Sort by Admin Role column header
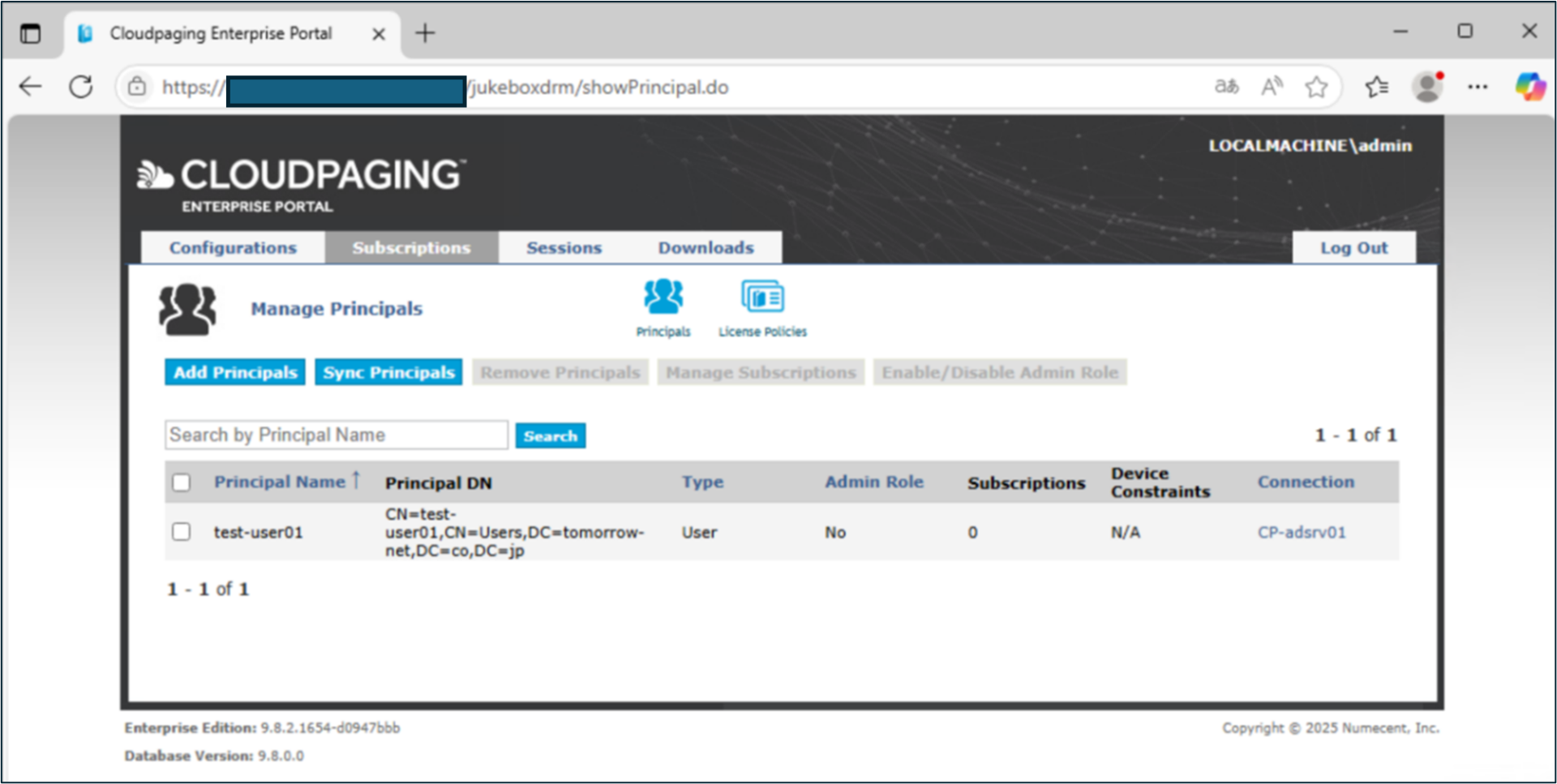This screenshot has width=1557, height=784. click(x=874, y=482)
